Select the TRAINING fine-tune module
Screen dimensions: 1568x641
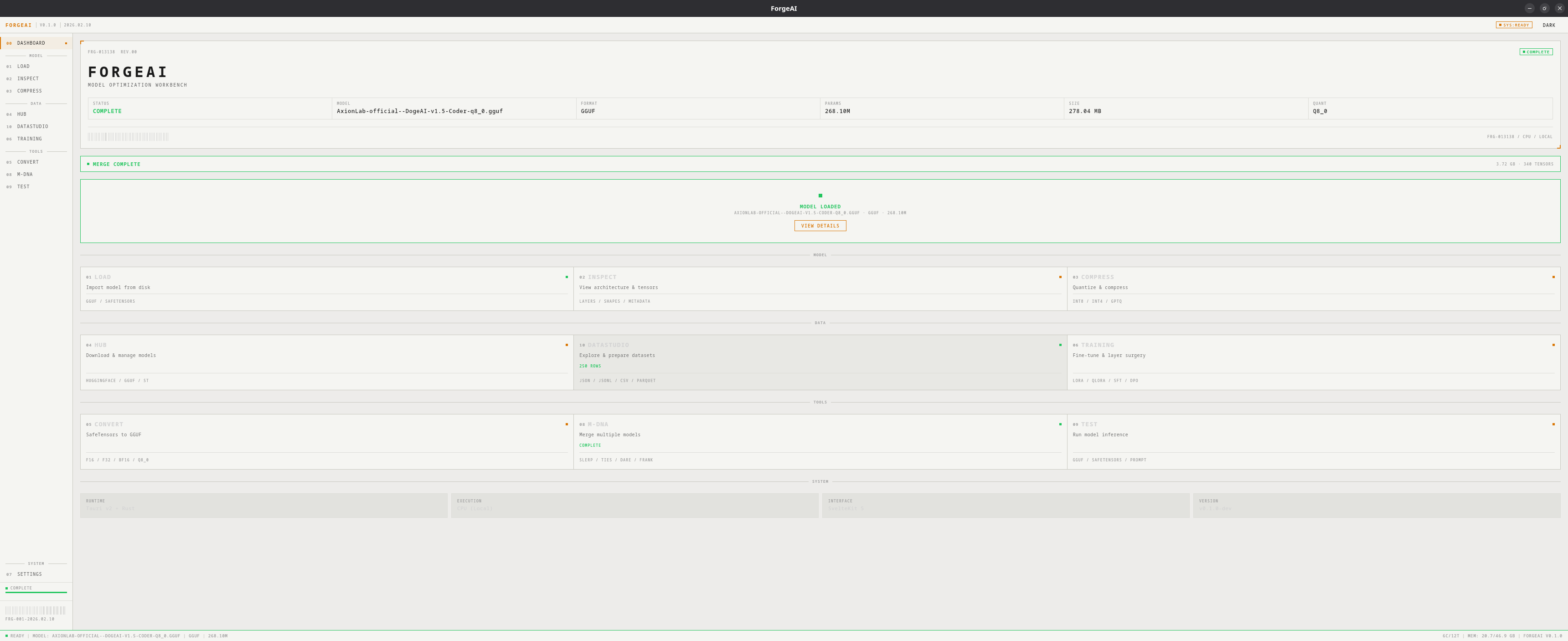click(29, 139)
